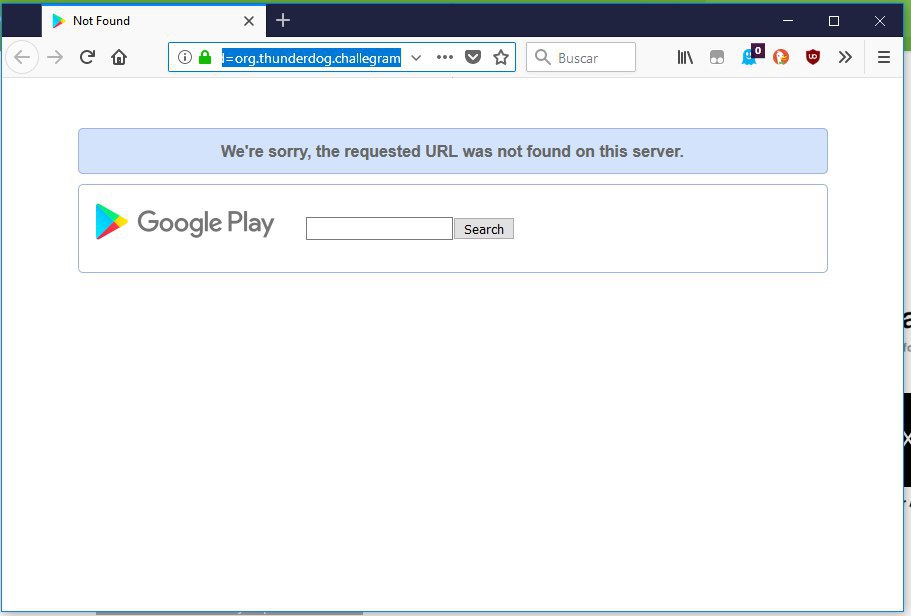Go to the Firefox home page
The image size is (911, 616).
point(119,58)
